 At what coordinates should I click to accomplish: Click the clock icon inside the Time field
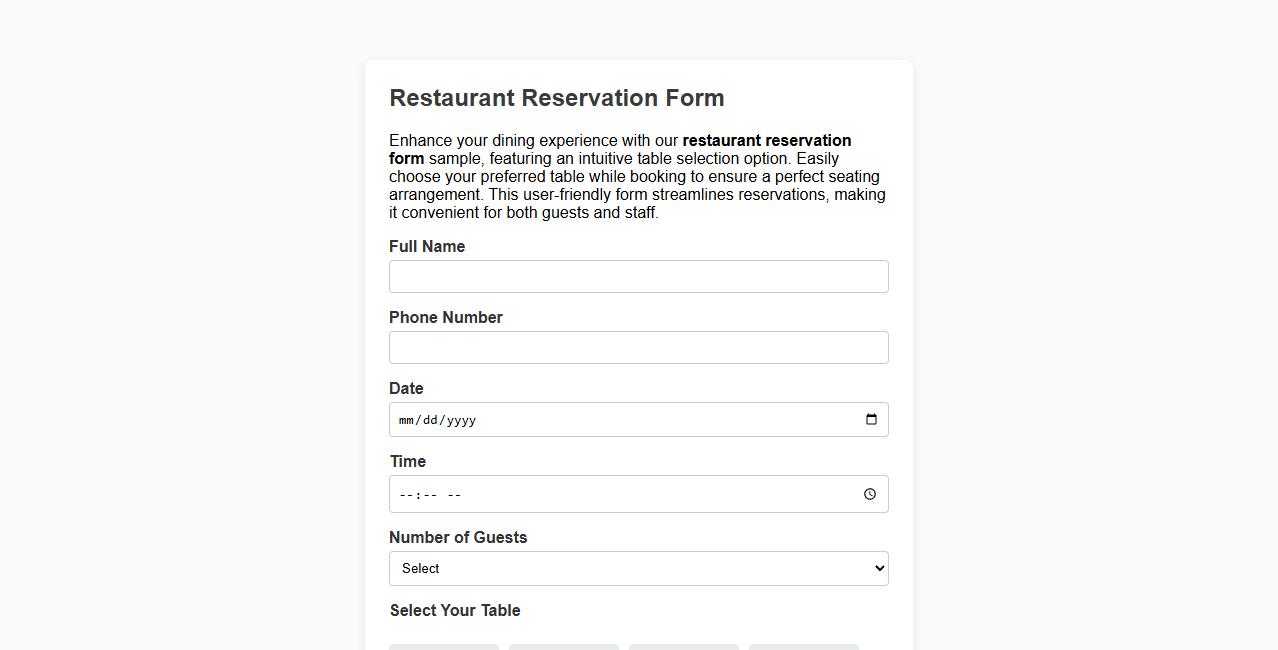click(868, 493)
